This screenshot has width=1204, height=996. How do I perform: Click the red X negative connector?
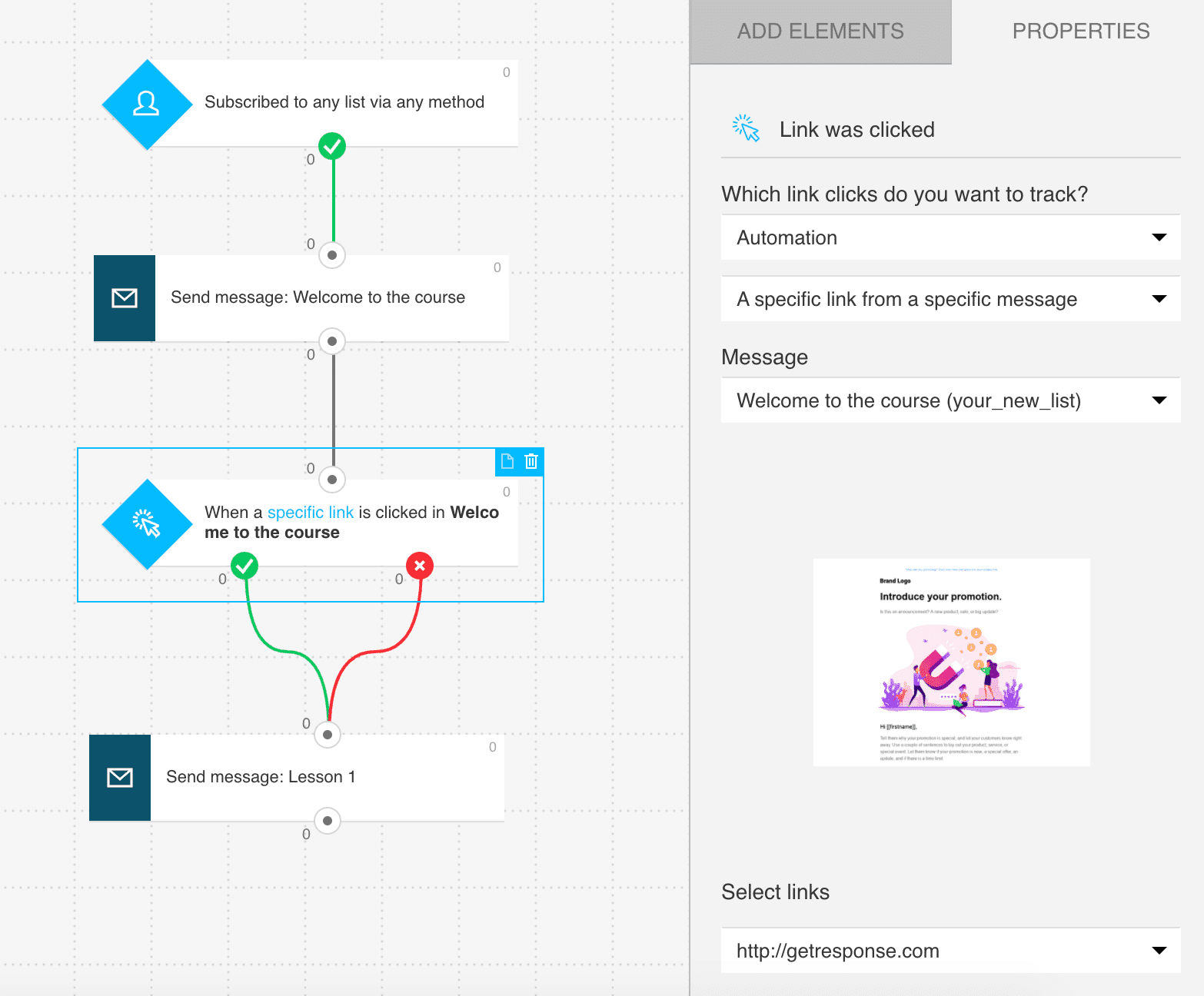click(x=420, y=566)
